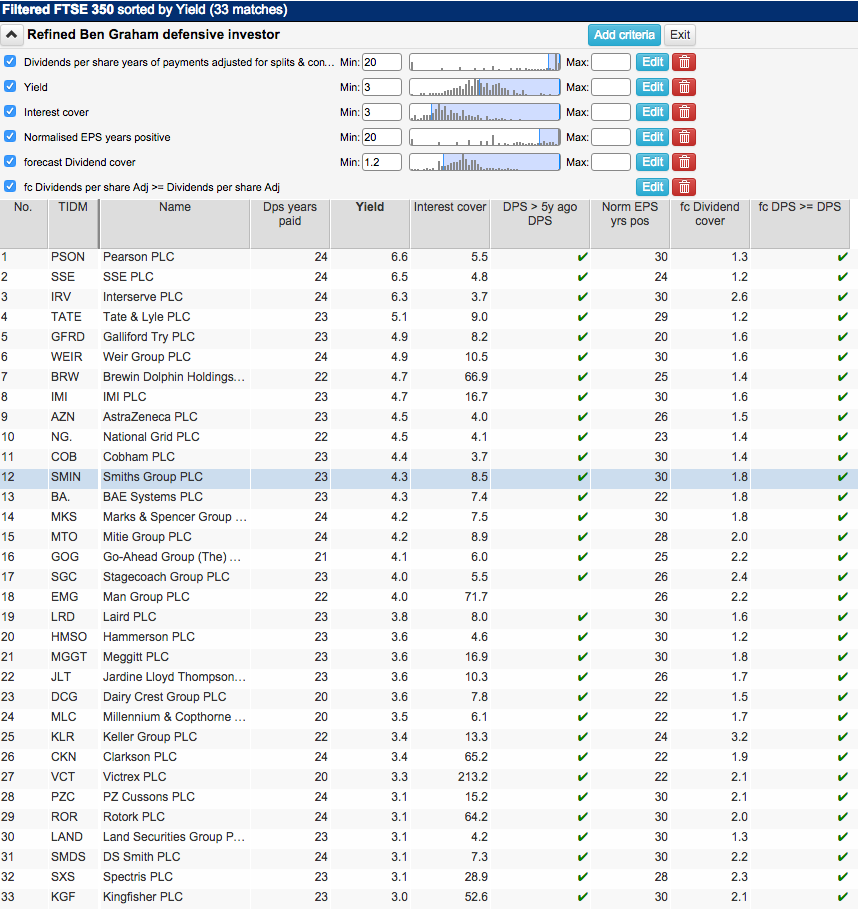Focus the Yield Min input field
The height and width of the screenshot is (910, 858).
coord(381,87)
